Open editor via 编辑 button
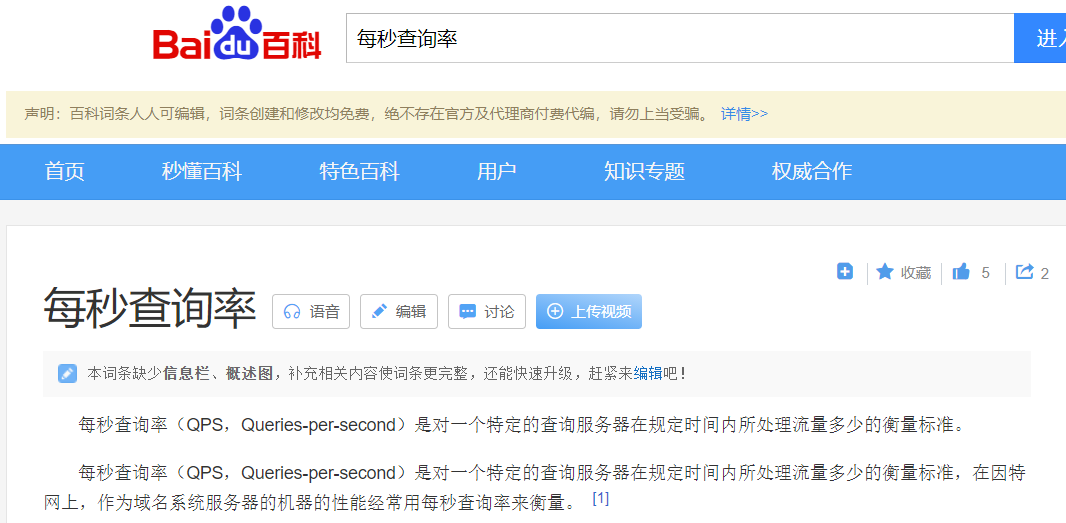This screenshot has width=1066, height=523. [x=398, y=311]
